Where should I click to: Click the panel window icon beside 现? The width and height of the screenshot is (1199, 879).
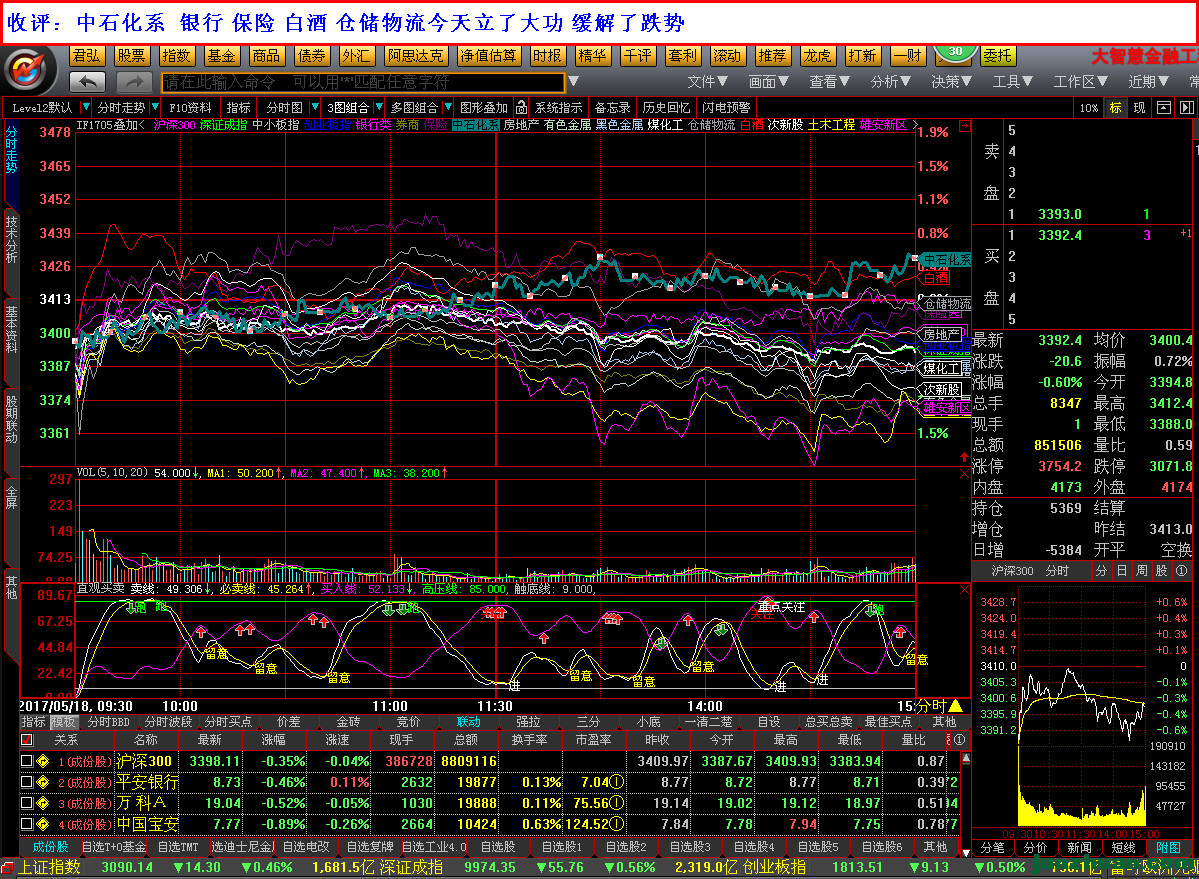1164,108
